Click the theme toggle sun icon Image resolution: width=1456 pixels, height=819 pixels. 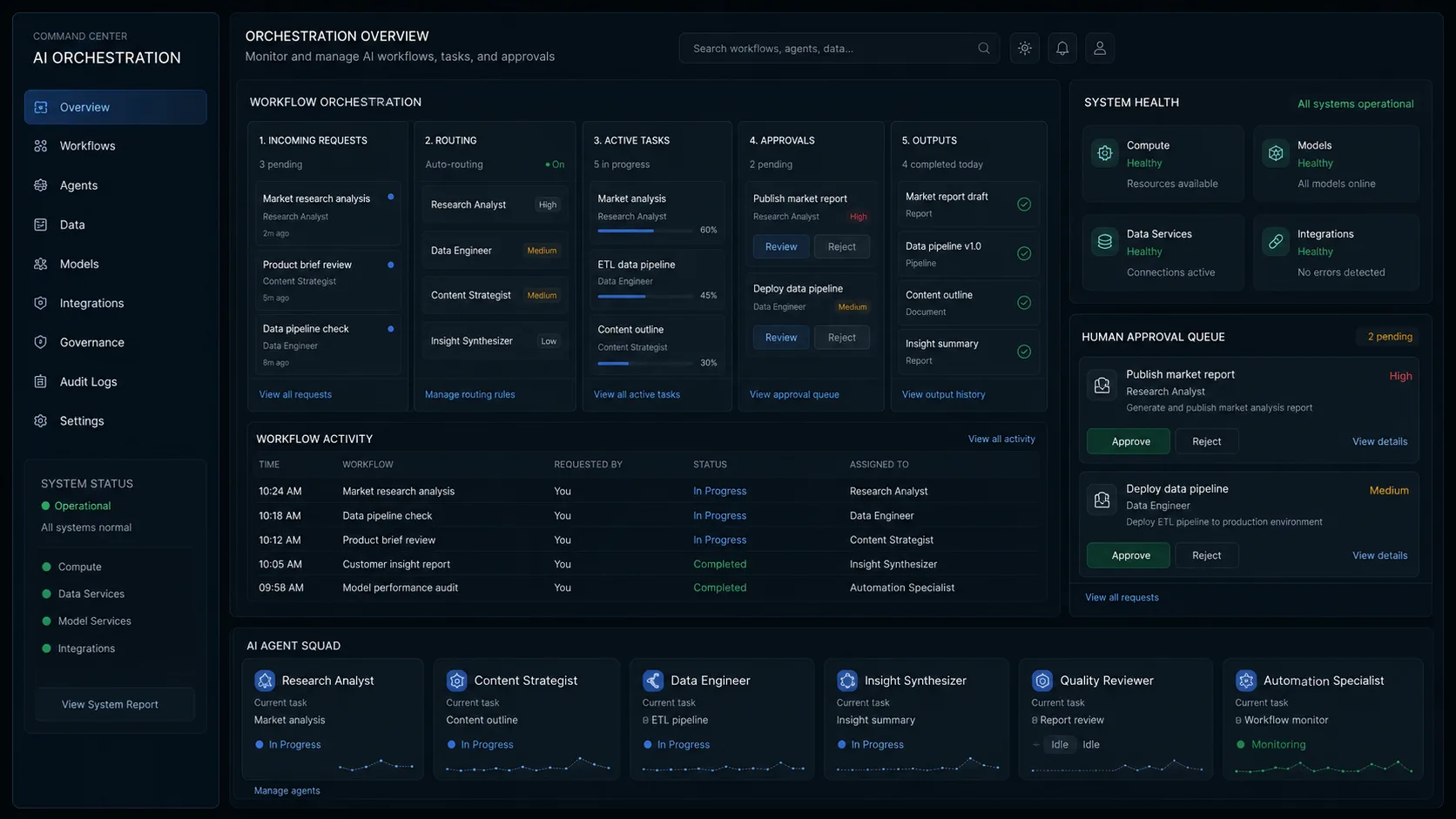1025,49
